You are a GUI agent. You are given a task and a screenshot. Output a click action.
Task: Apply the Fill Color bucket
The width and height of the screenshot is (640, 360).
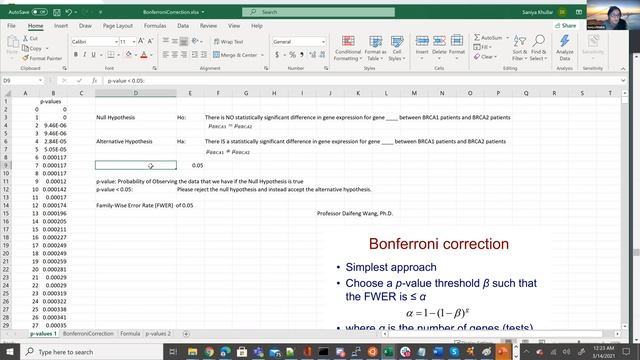tap(129, 55)
